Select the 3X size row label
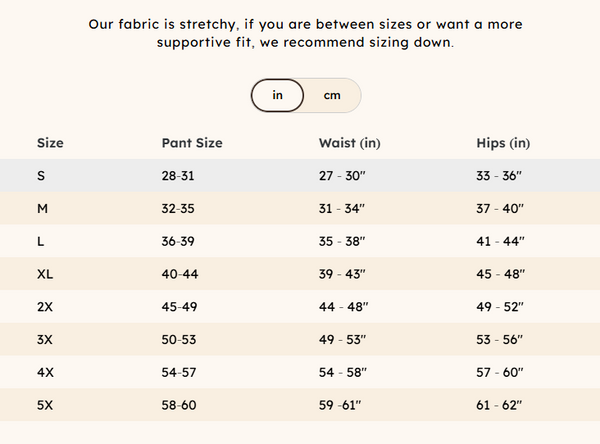 (x=44, y=340)
